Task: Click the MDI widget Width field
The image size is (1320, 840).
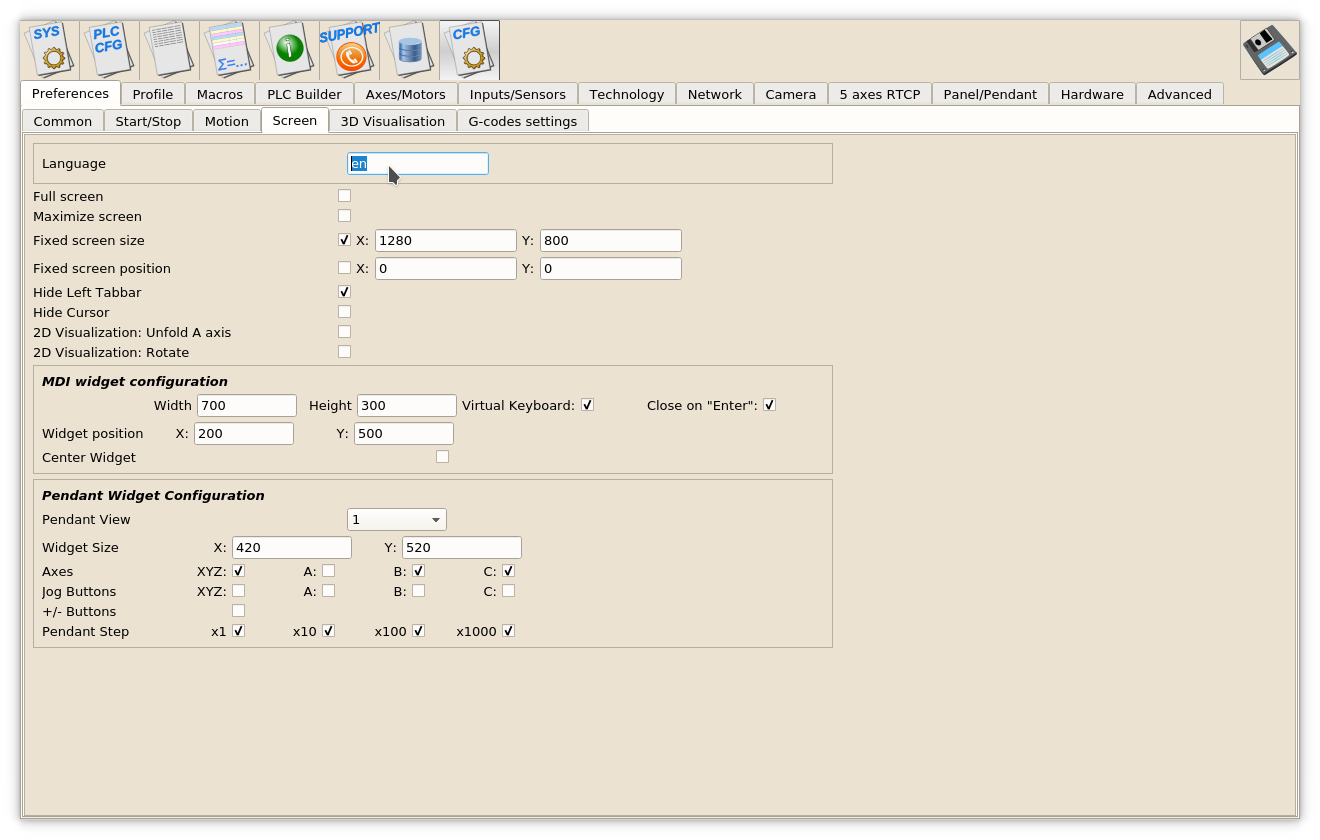Action: click(247, 405)
